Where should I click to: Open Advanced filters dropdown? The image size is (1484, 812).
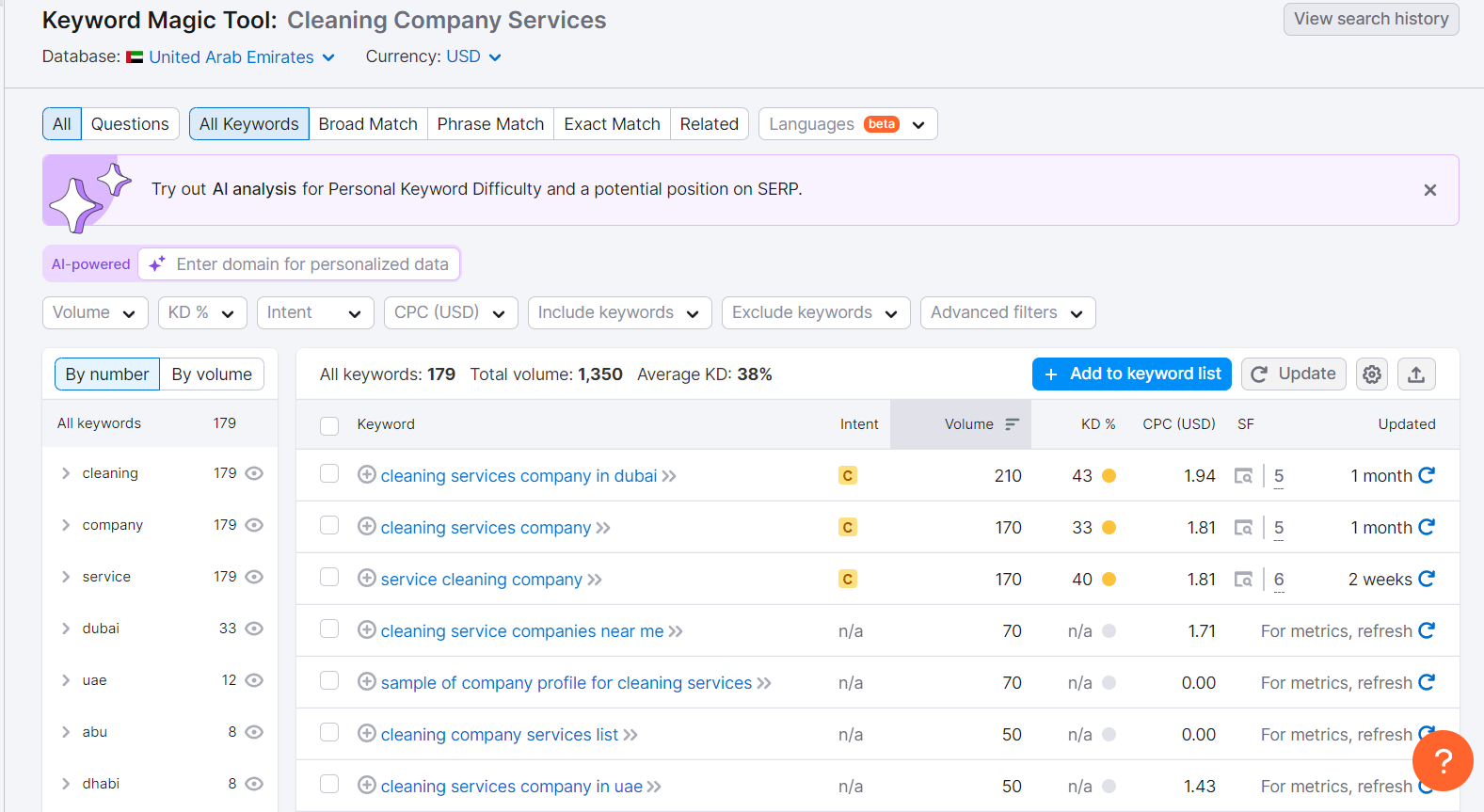pos(1008,313)
